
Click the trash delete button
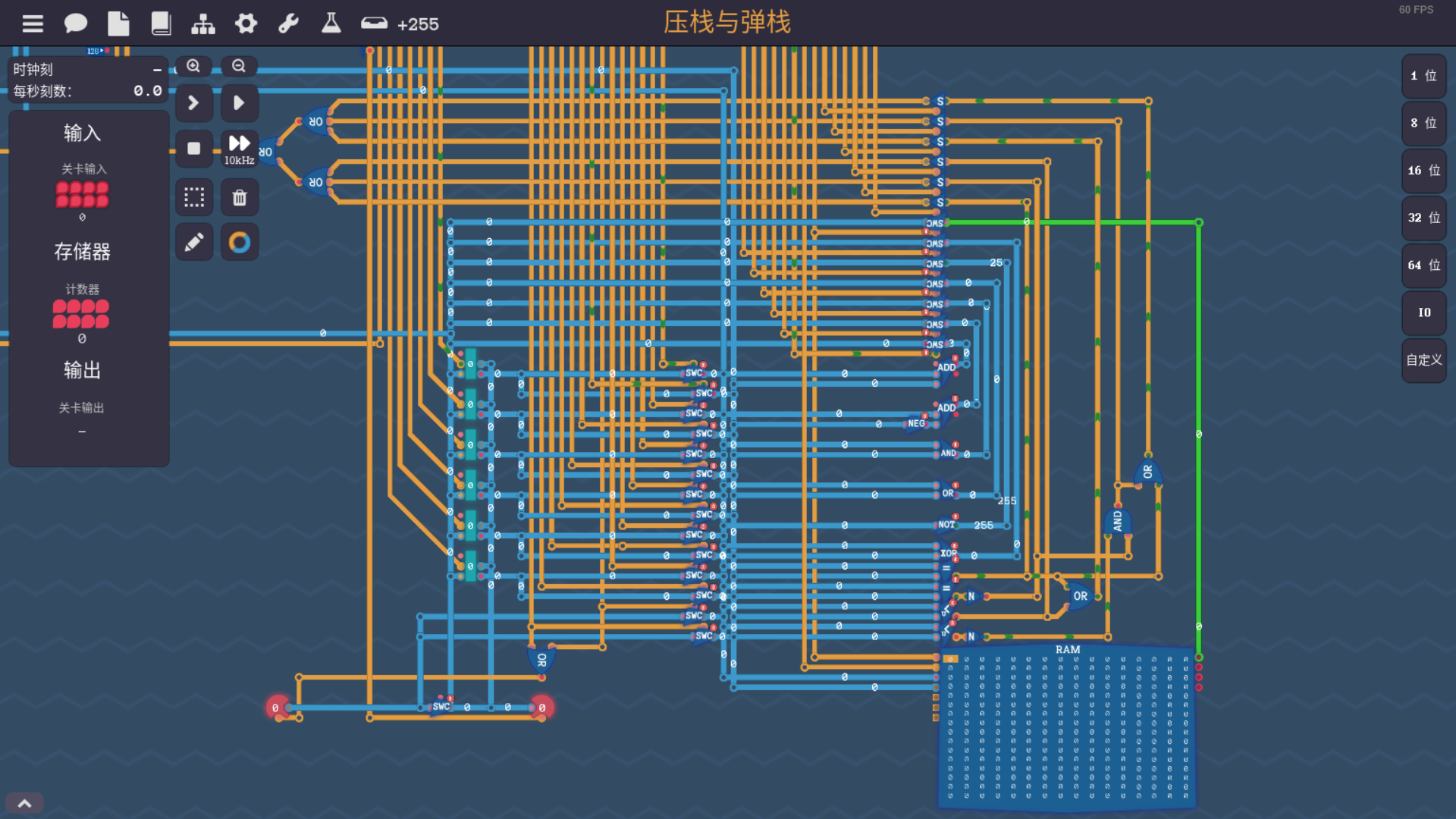coord(239,198)
